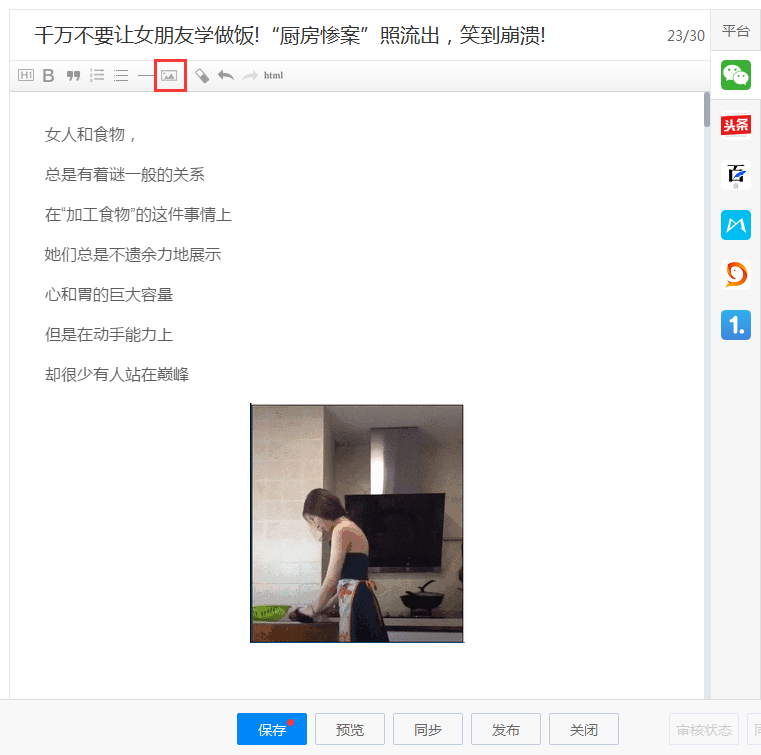Viewport: 761px width, 755px height.
Task: Create an ordered numbered list
Action: (97, 75)
